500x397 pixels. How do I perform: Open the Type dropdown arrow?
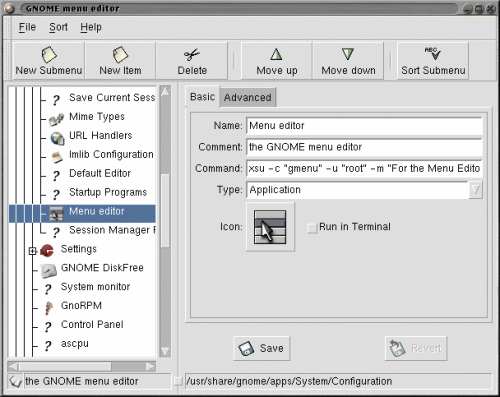click(x=475, y=190)
